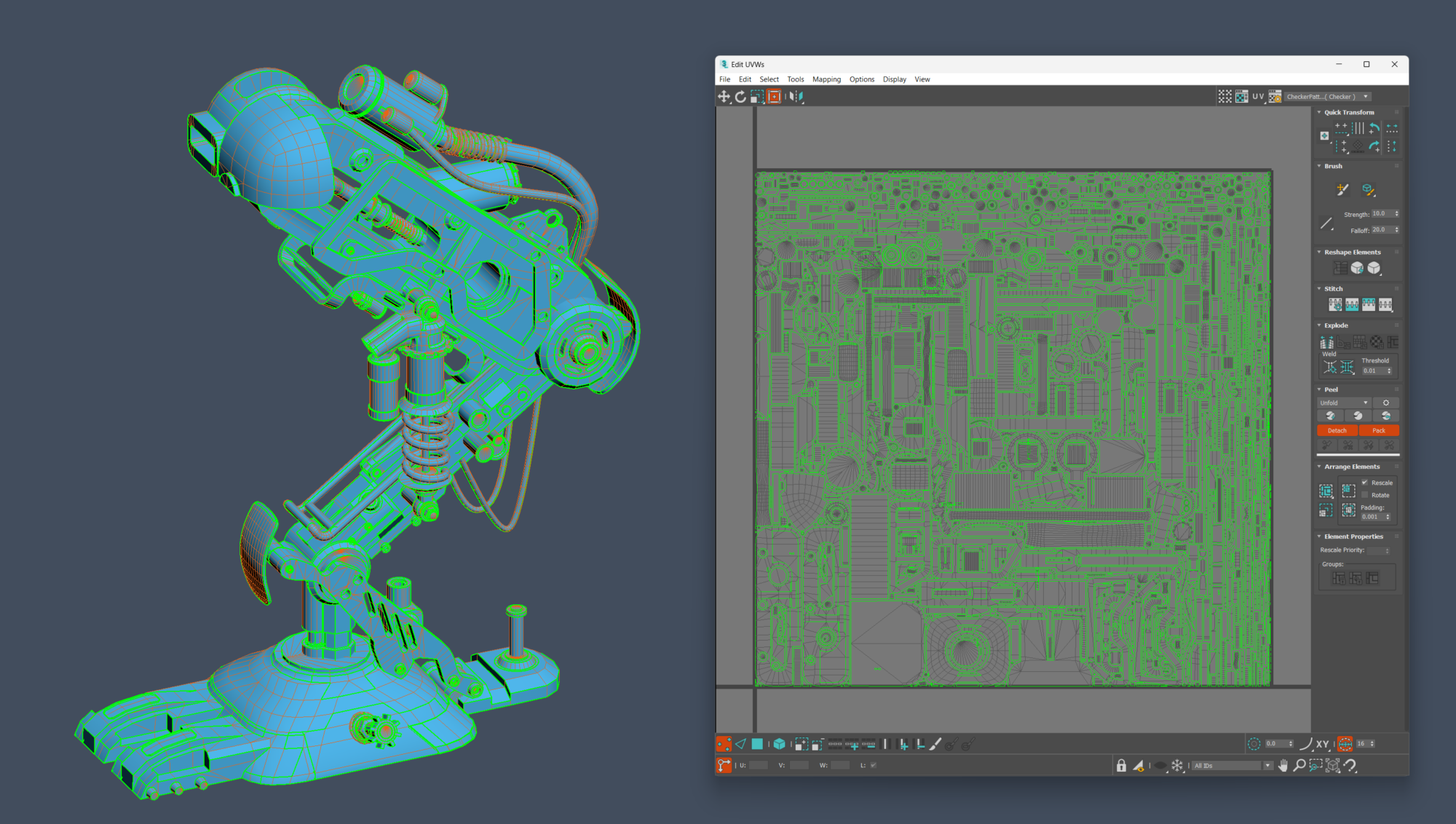Enable the Rotate checkbox in Arrange Elements
Viewport: 1456px width, 824px height.
point(1366,495)
